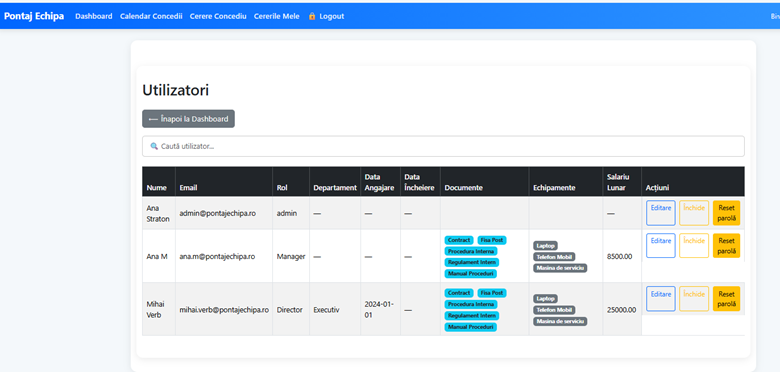The width and height of the screenshot is (780, 372).
Task: Click Masina de serviciu badge for Ana M
Action: tap(560, 268)
